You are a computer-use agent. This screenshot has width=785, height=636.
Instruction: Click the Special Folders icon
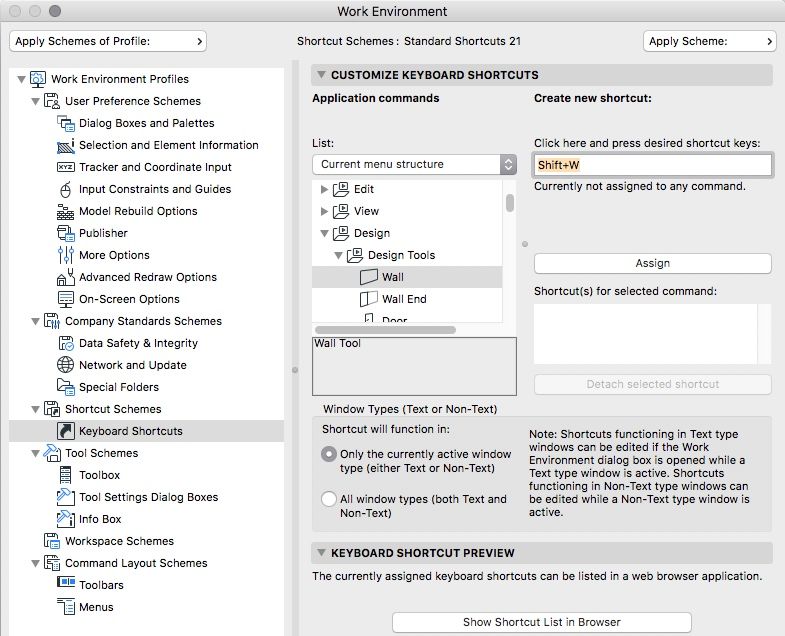click(66, 387)
